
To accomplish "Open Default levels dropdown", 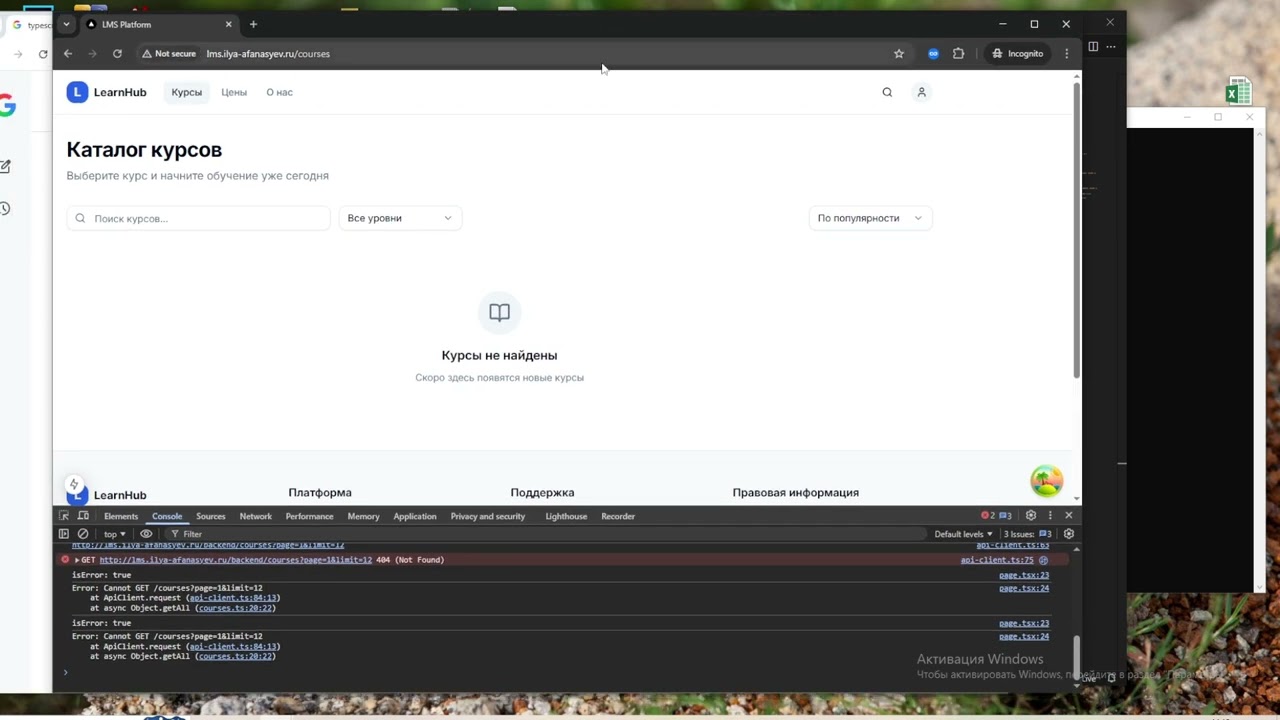I will (963, 534).
